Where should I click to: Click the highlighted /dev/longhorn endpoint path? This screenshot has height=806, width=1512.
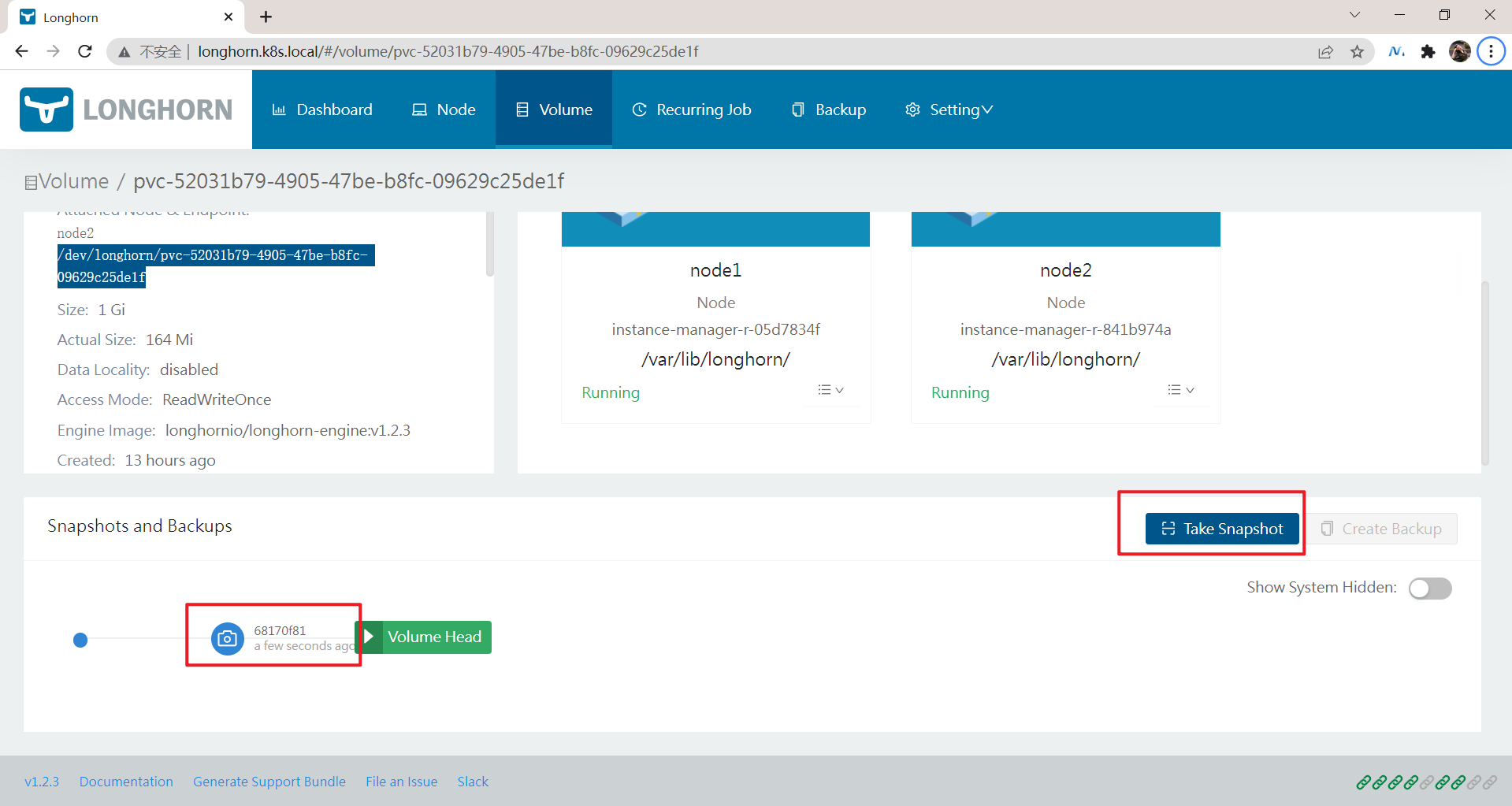pos(214,266)
